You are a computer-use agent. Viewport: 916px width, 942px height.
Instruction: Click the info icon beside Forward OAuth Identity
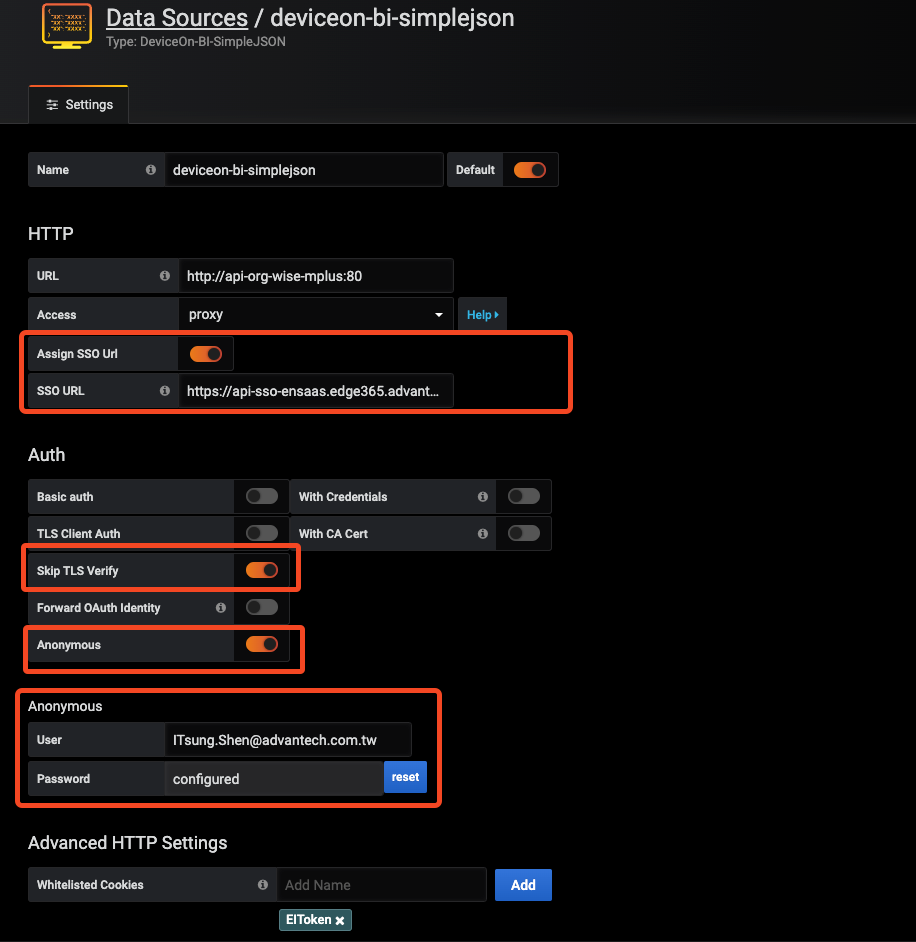[219, 607]
